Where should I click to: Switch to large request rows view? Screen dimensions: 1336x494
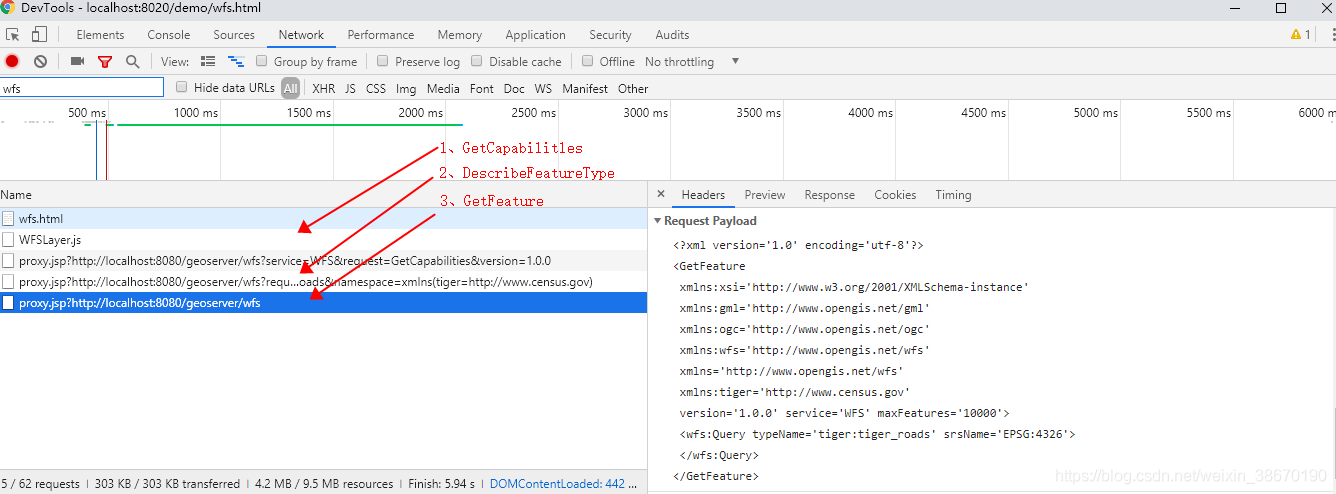click(208, 62)
